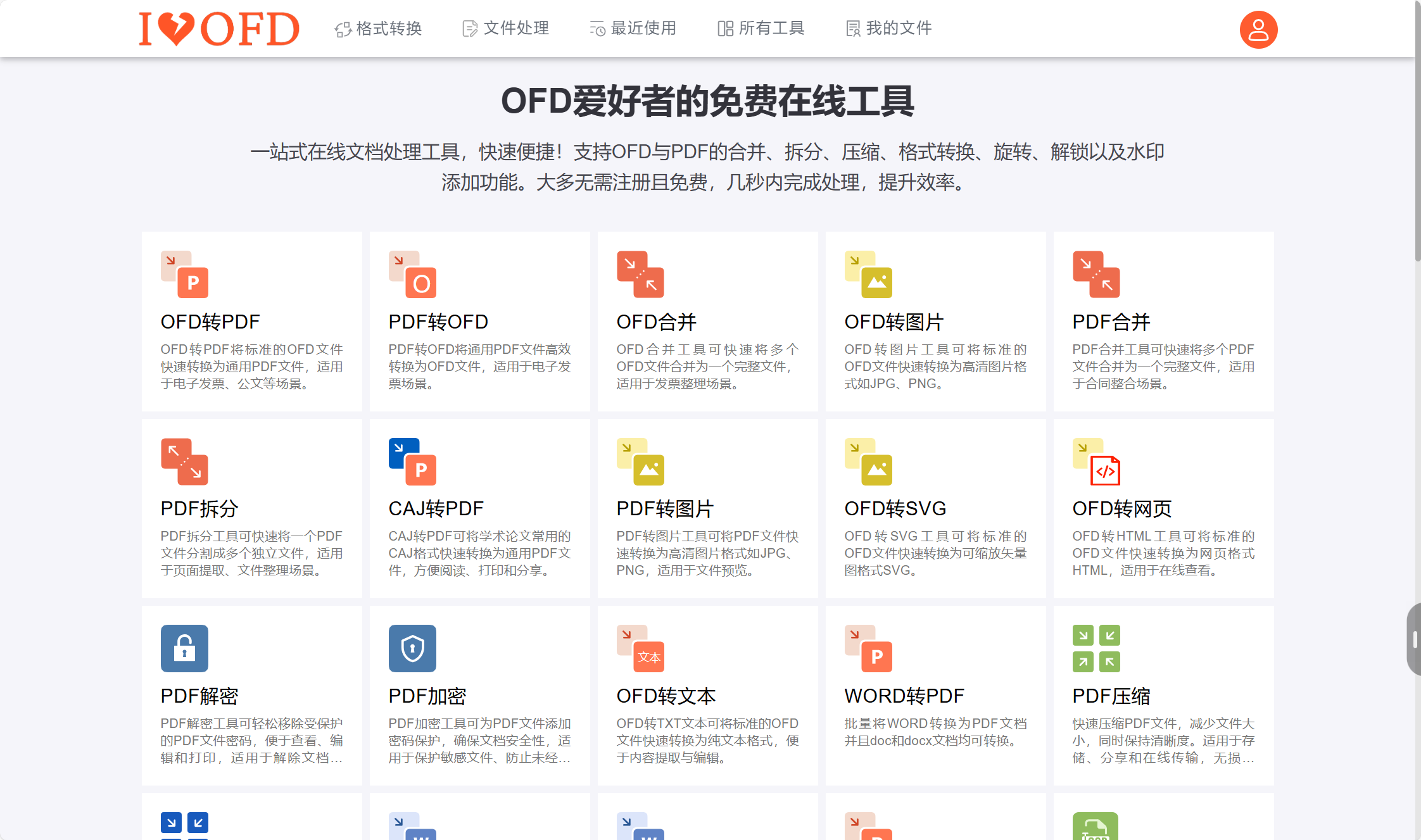Click the PDF转OFD tool icon

[412, 274]
